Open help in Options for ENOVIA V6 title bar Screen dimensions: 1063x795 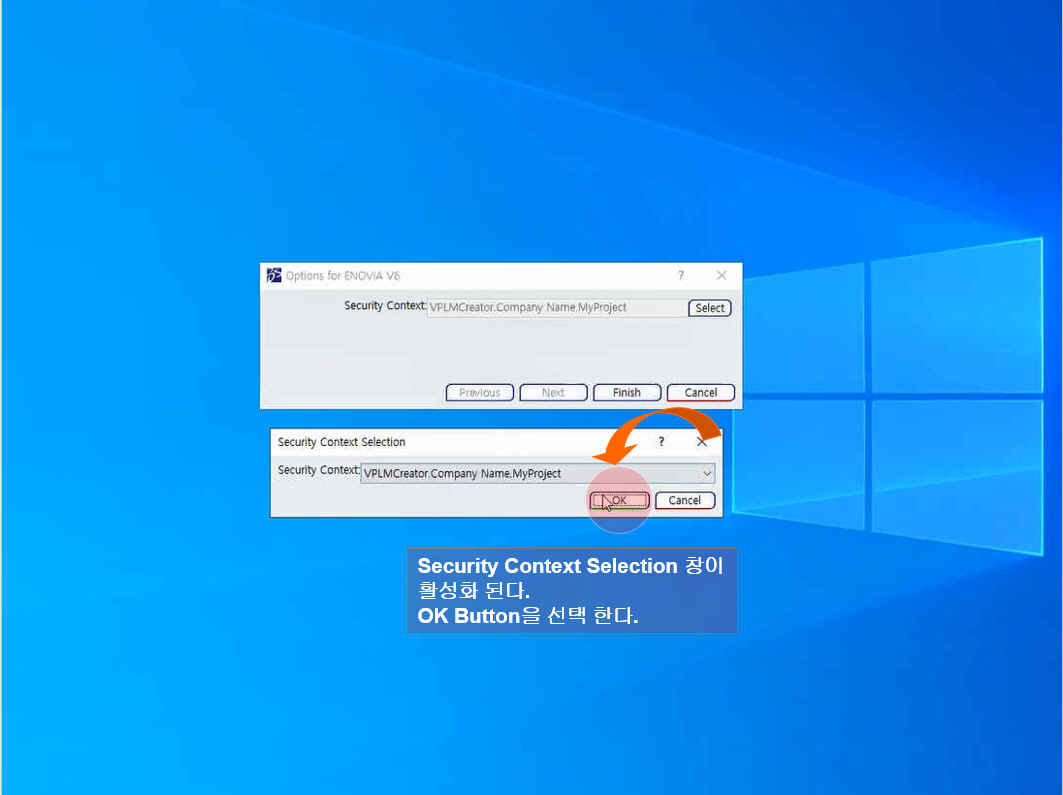(x=681, y=274)
